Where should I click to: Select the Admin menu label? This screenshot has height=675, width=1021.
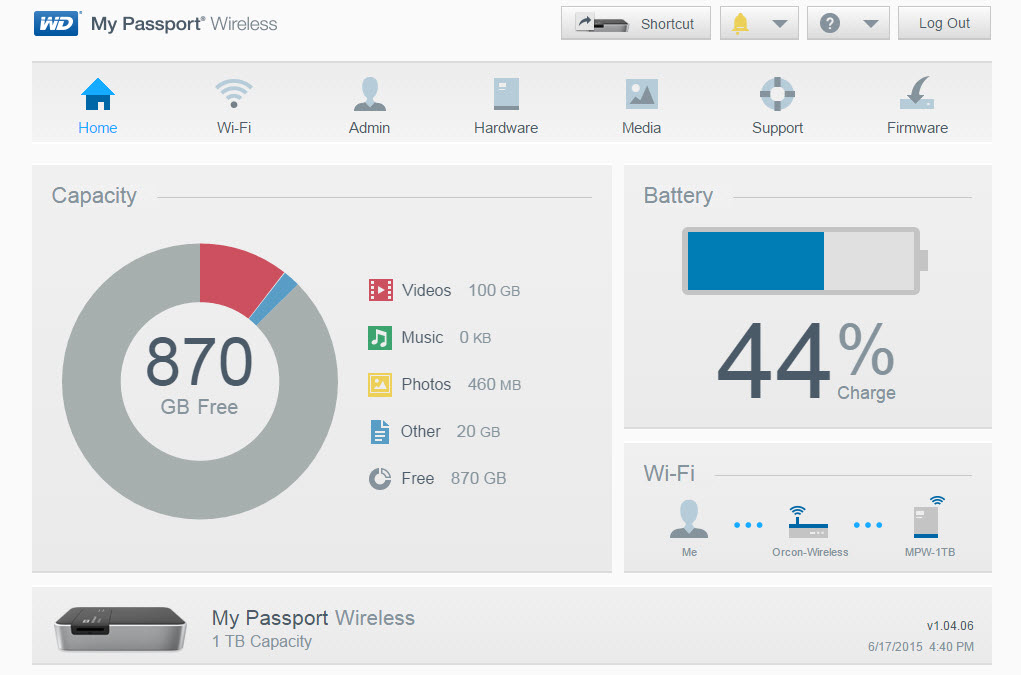click(369, 128)
